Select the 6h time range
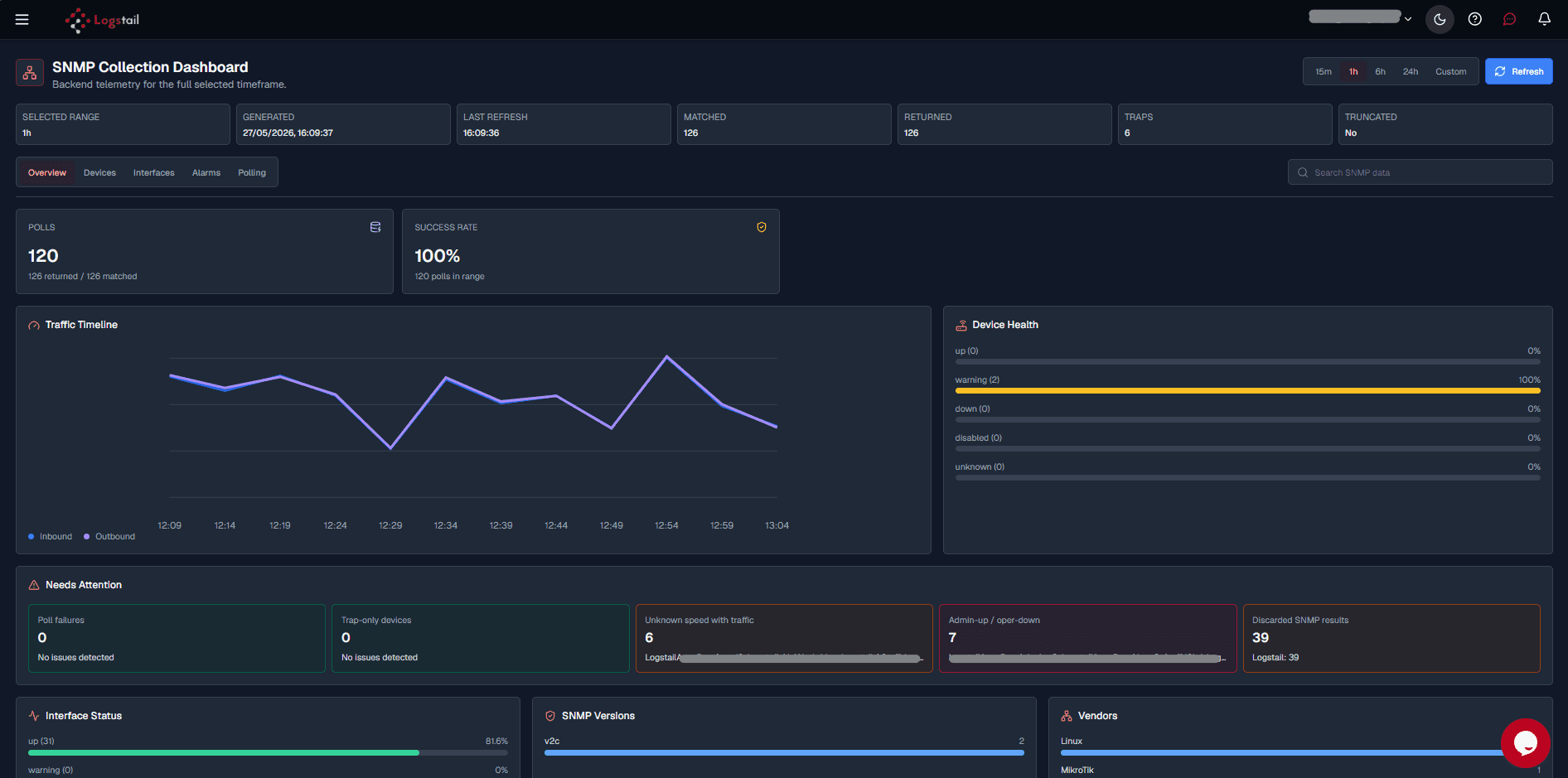The width and height of the screenshot is (1568, 778). click(1380, 71)
